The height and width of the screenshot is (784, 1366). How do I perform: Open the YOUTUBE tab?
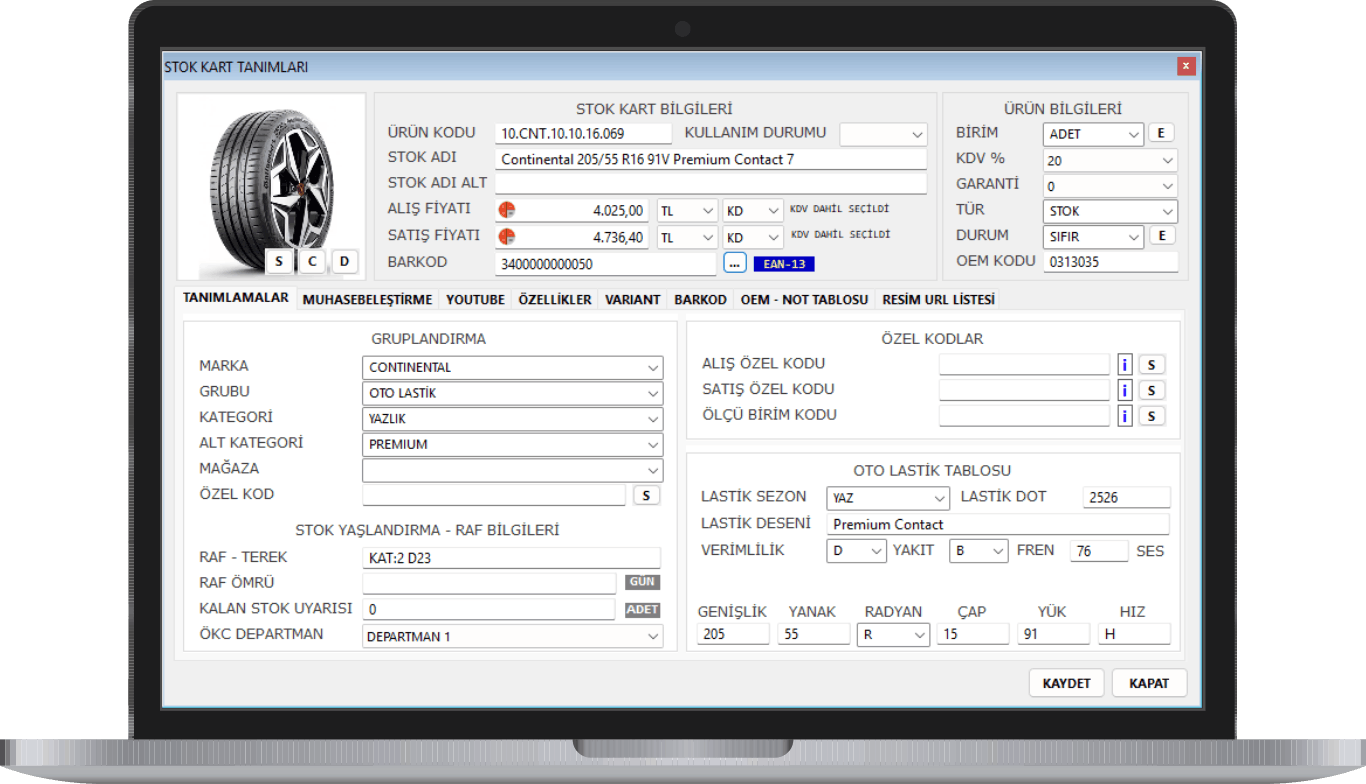475,299
